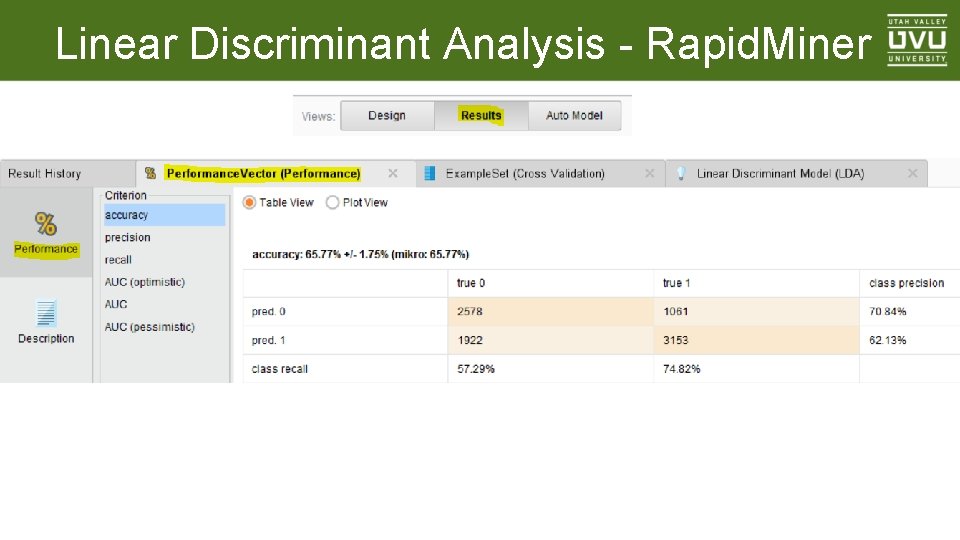Select the accuracy criterion
Viewport: 960px width, 540px height.
165,215
